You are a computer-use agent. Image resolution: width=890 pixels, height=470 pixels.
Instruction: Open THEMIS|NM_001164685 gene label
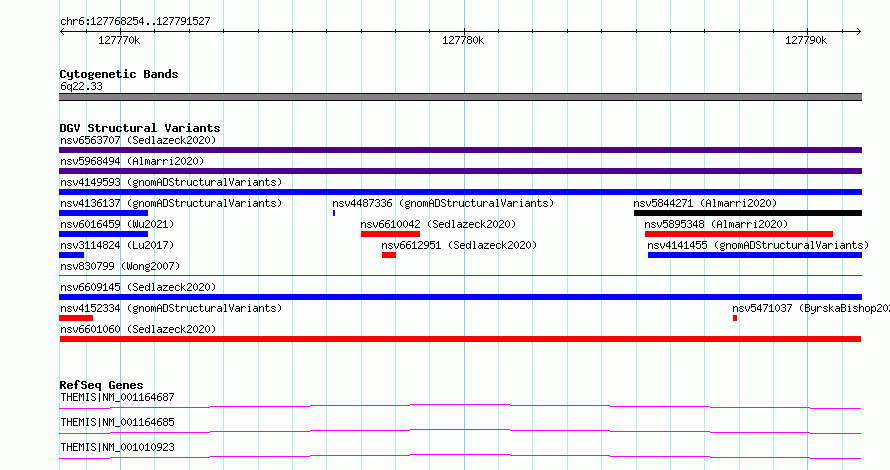[117, 422]
